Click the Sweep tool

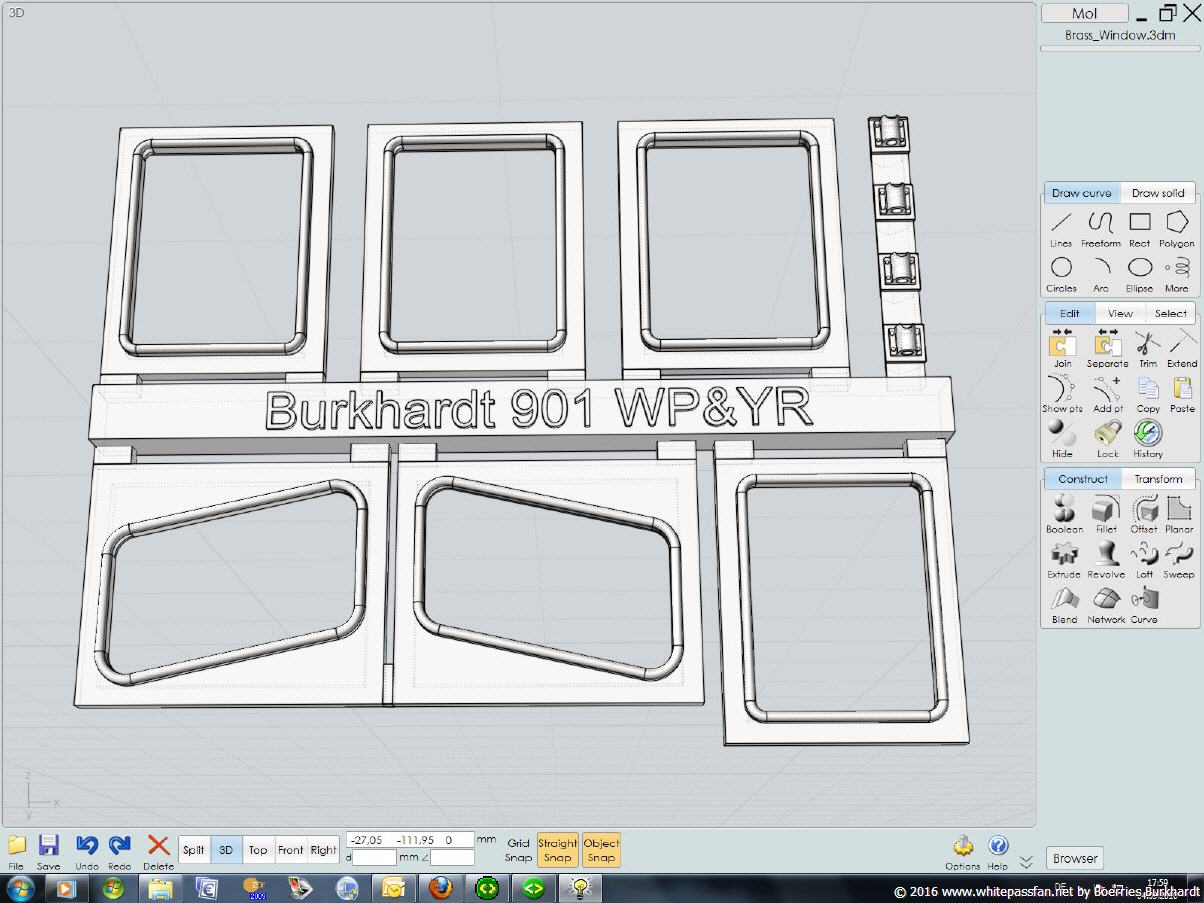point(1179,560)
